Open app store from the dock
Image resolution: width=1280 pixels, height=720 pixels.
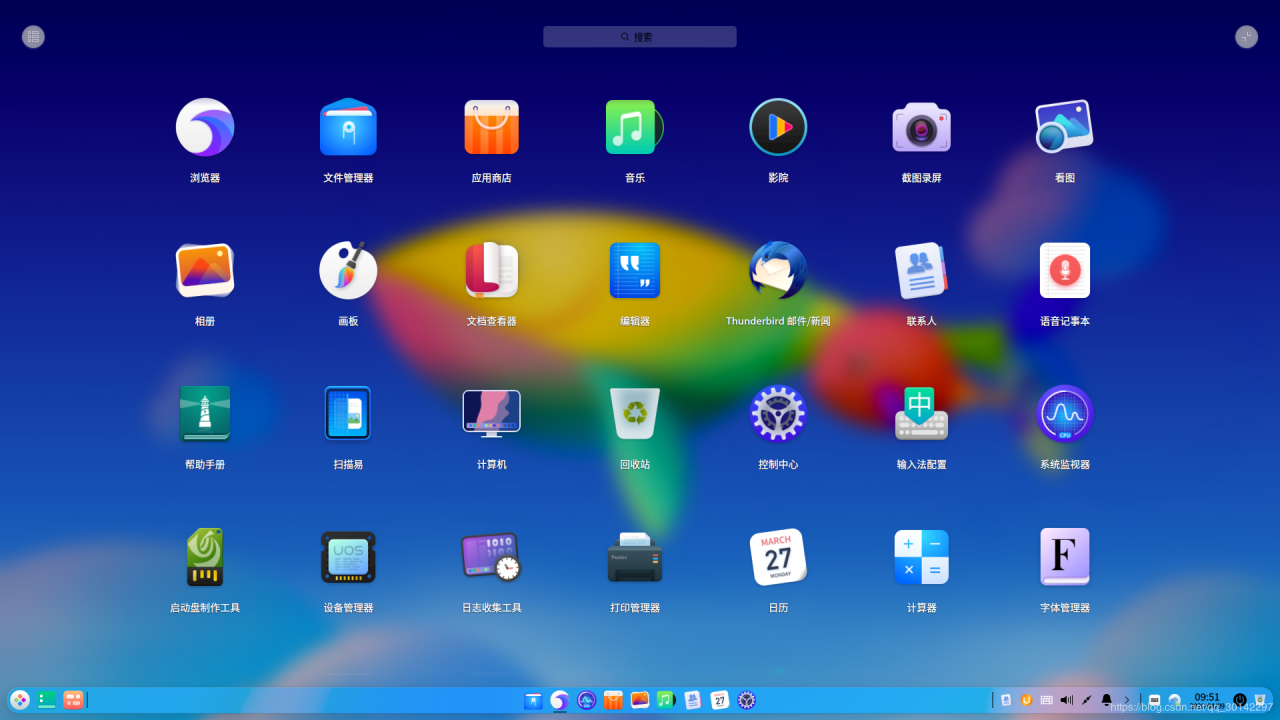pos(613,700)
